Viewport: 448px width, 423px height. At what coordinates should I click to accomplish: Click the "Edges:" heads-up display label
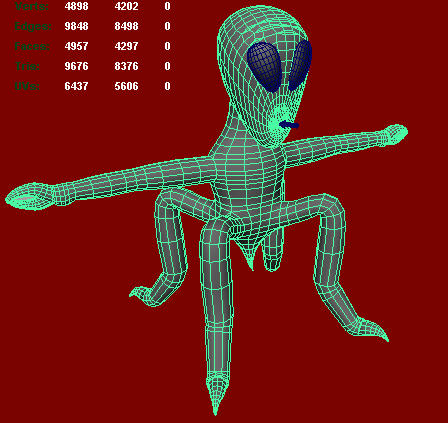[33, 26]
